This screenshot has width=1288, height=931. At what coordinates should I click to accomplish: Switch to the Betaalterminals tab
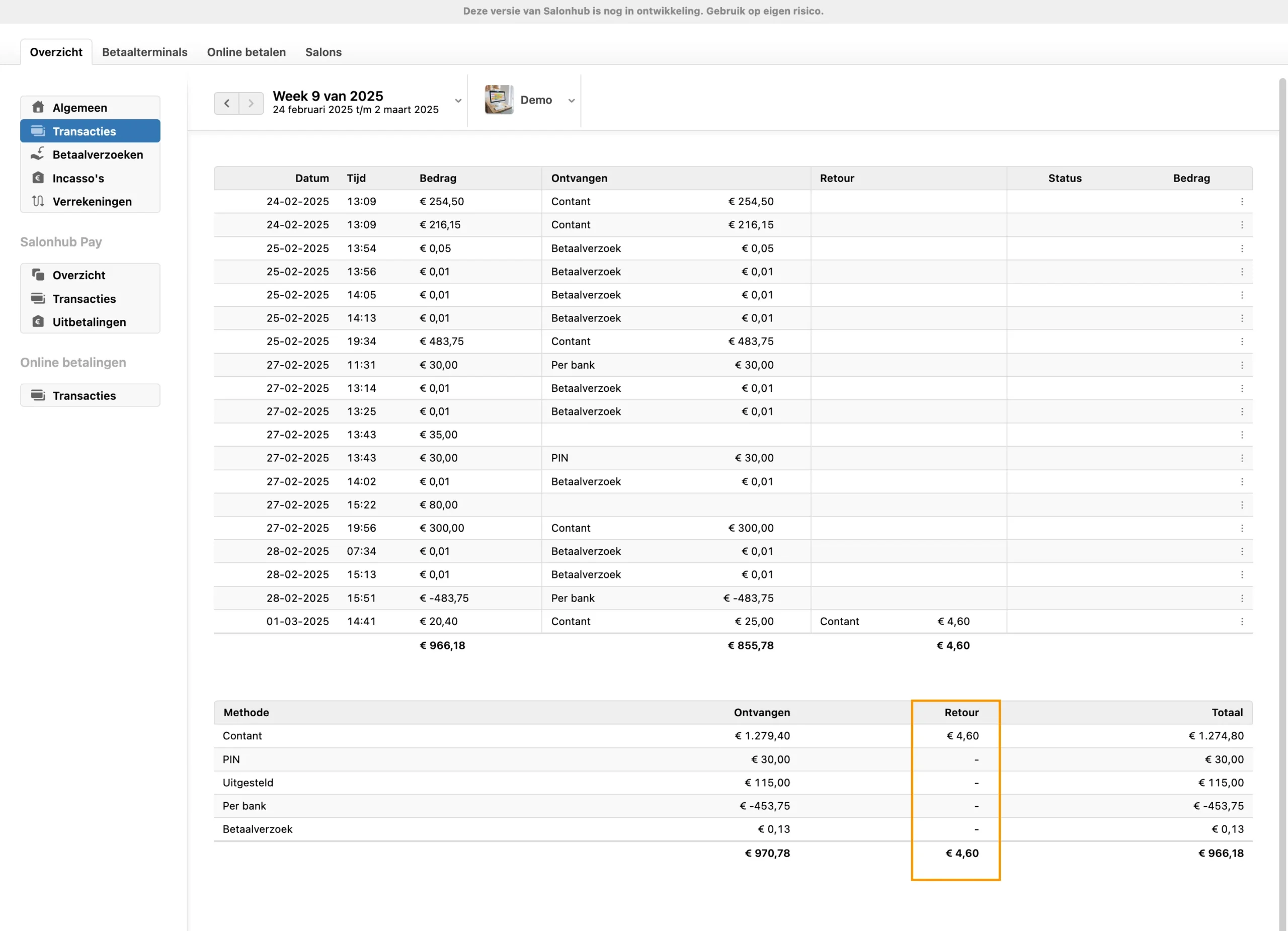click(x=144, y=52)
